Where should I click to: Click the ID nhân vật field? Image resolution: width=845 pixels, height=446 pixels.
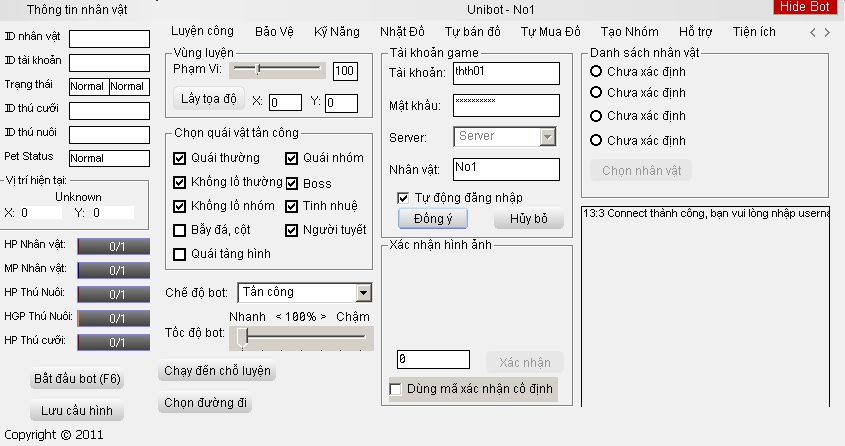(x=109, y=39)
